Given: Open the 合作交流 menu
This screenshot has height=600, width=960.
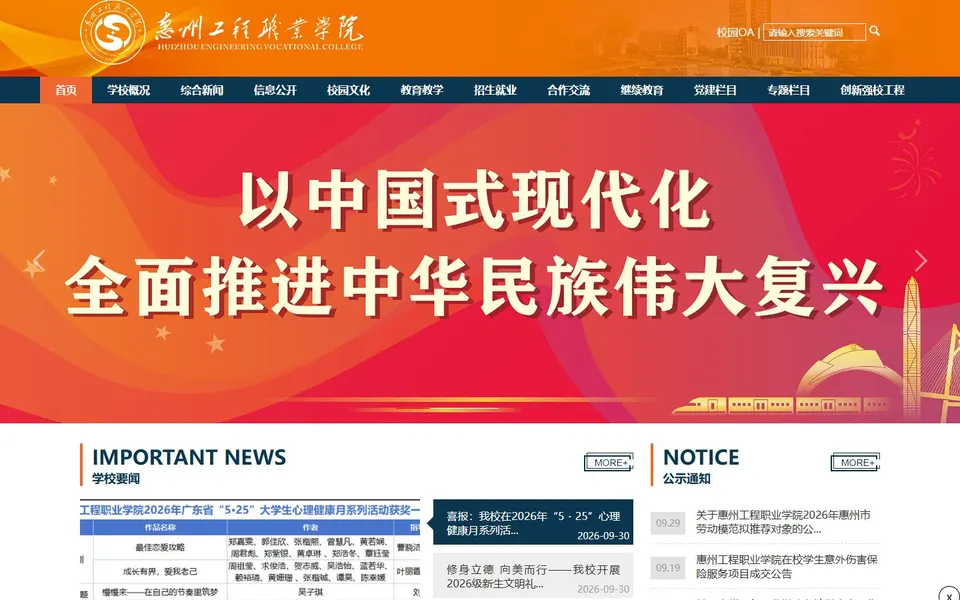Looking at the screenshot, I should click(568, 90).
